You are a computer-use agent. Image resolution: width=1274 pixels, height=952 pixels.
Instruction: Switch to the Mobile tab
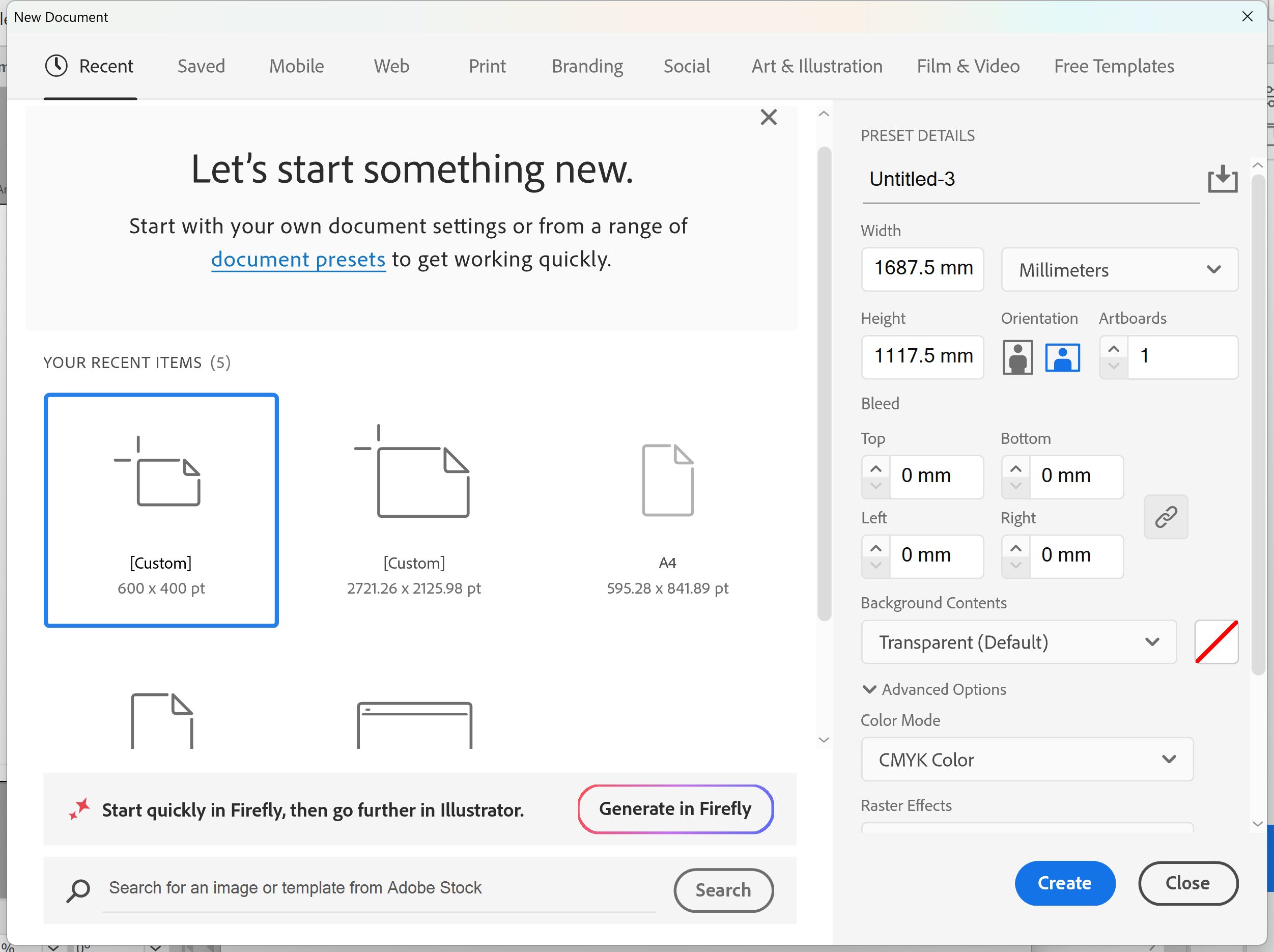(x=297, y=66)
